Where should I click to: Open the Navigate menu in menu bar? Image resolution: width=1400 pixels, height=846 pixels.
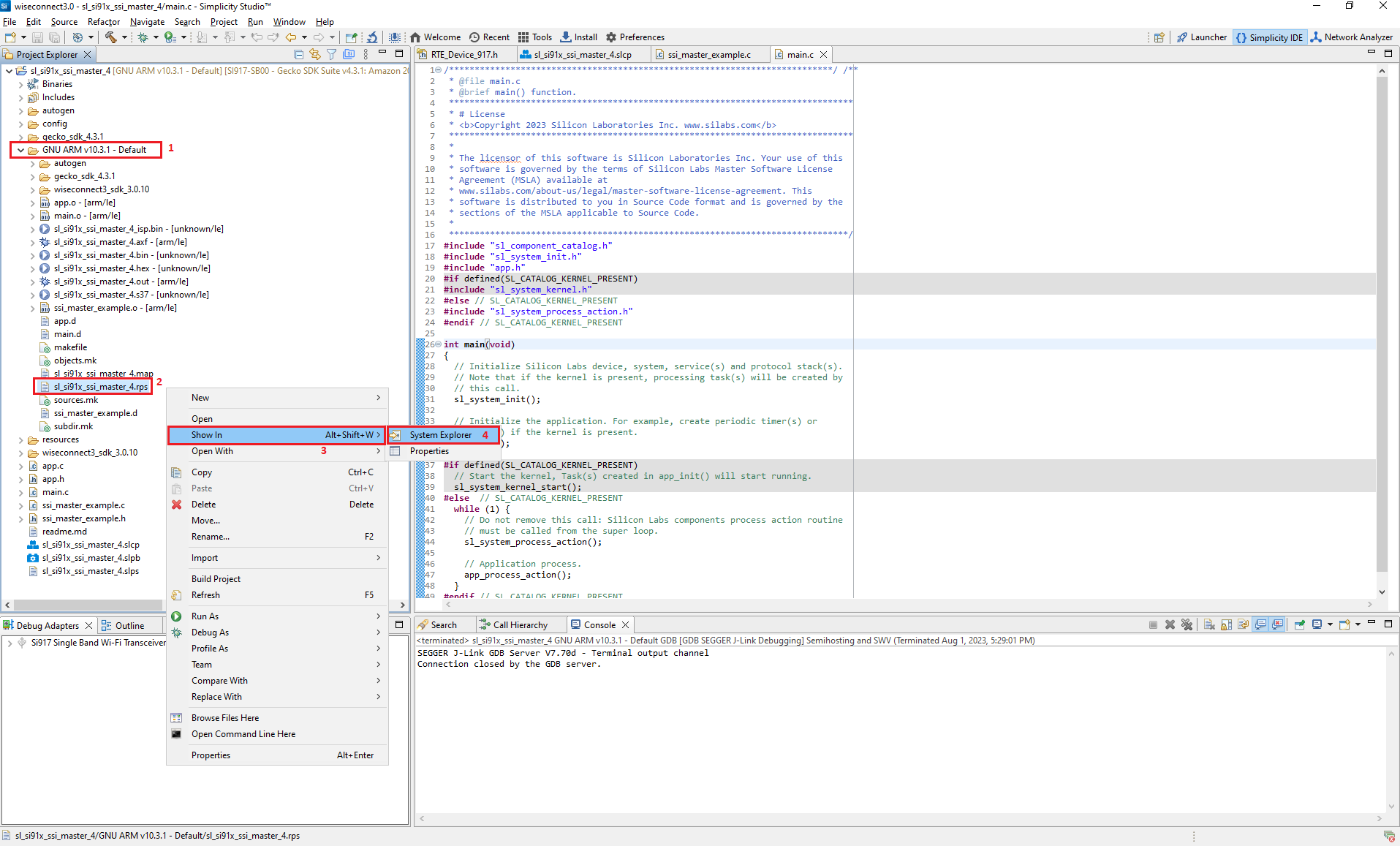coord(147,22)
